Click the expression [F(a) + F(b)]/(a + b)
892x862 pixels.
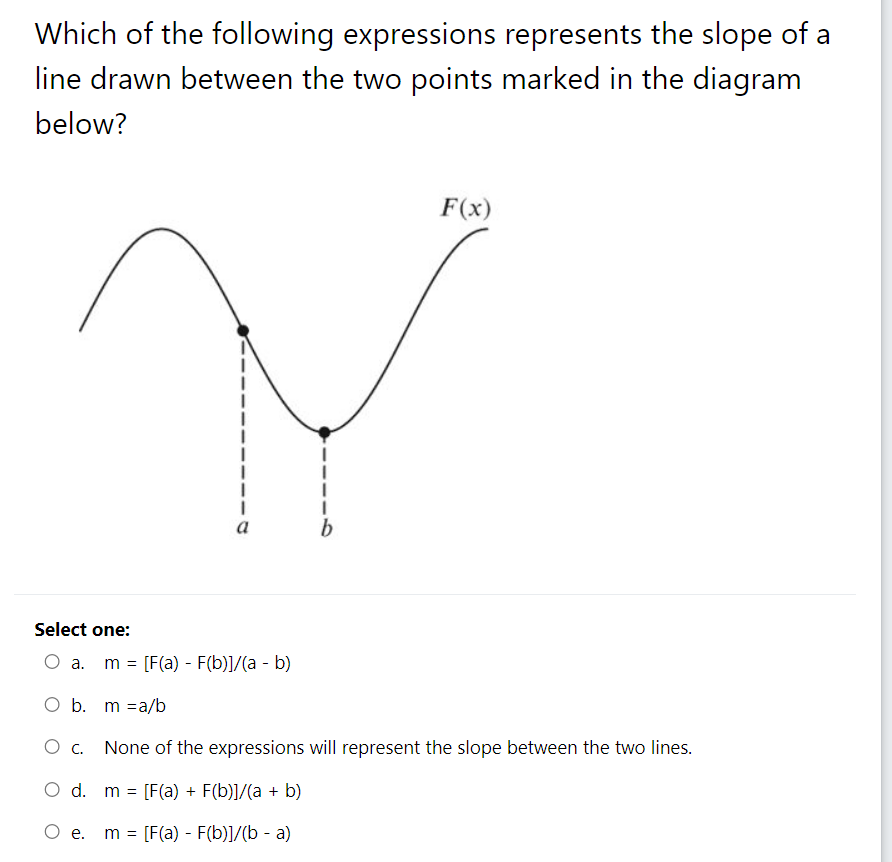click(201, 790)
